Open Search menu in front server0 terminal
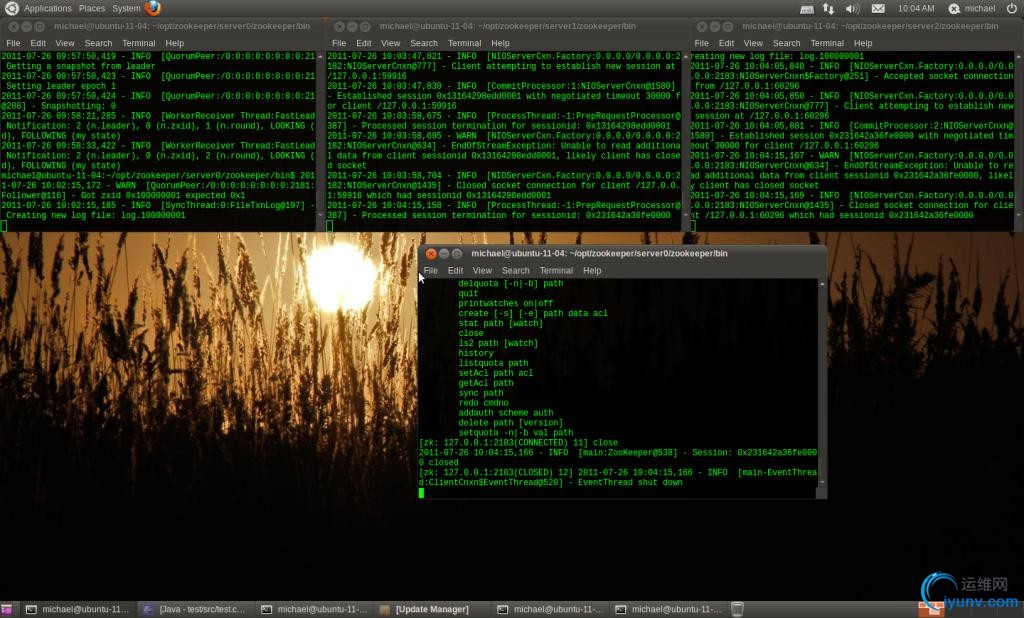Screen dimensions: 1024x618 [515, 270]
